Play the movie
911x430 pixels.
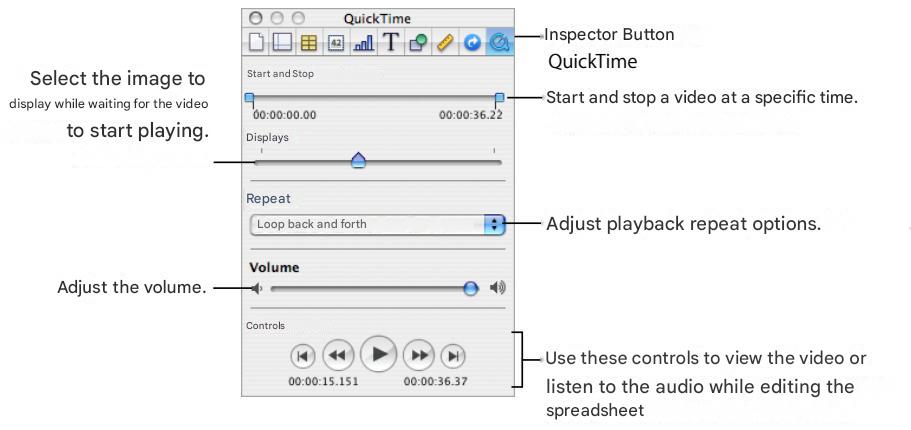coord(379,354)
